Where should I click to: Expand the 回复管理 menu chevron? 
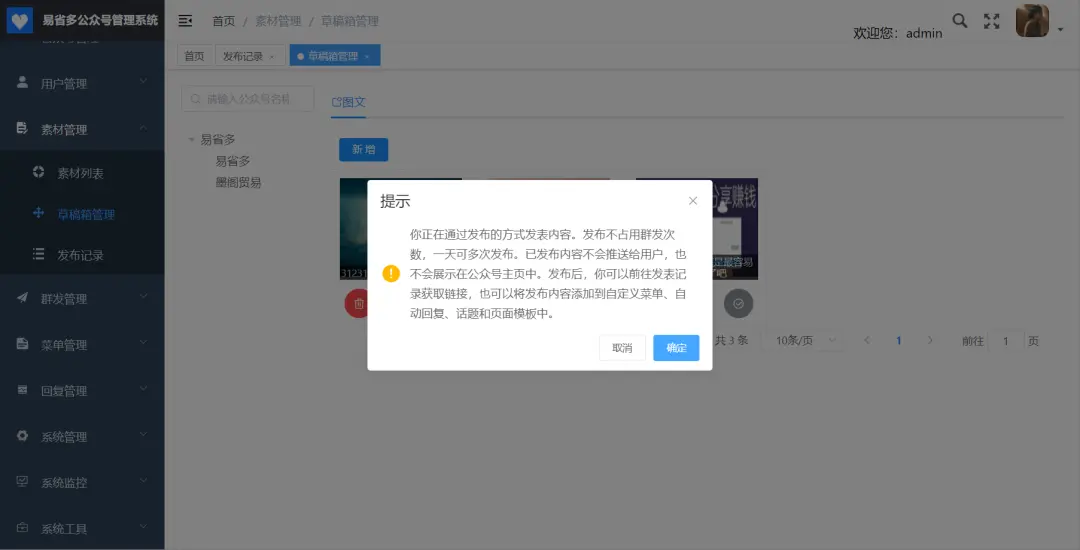coord(143,388)
